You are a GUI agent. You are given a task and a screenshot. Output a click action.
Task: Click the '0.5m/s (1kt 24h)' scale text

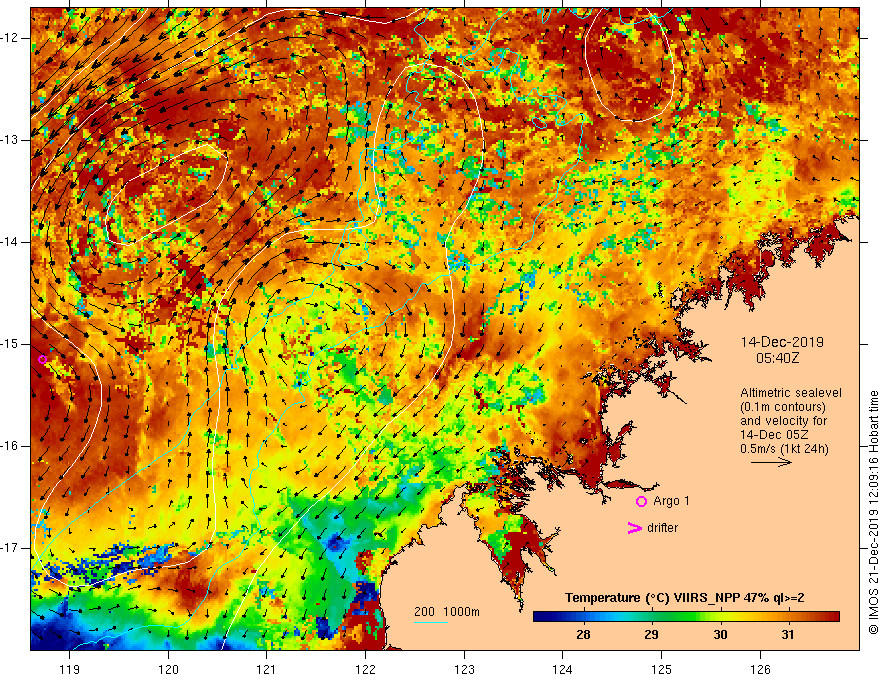[x=784, y=448]
